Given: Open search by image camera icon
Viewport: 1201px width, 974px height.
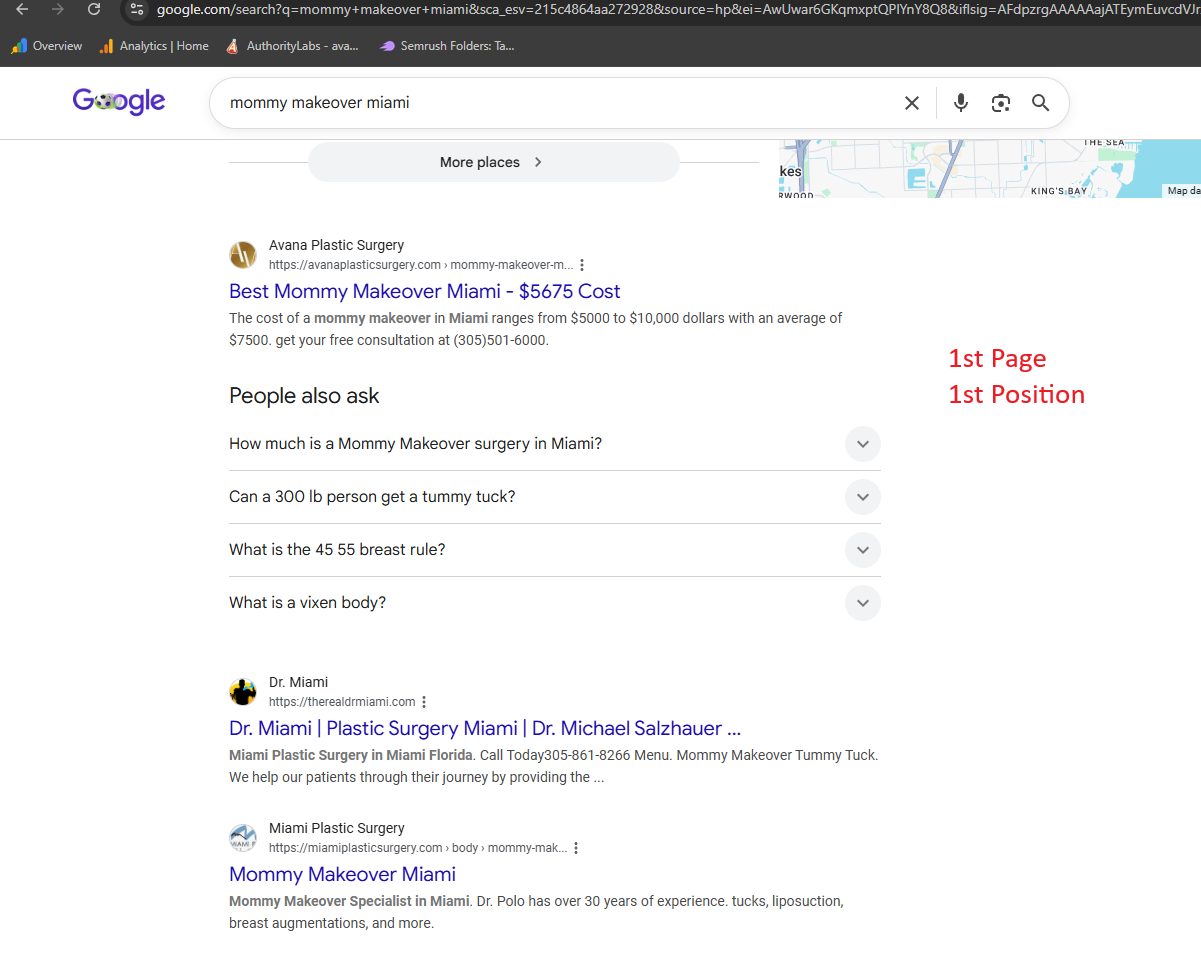Looking at the screenshot, I should [1001, 103].
